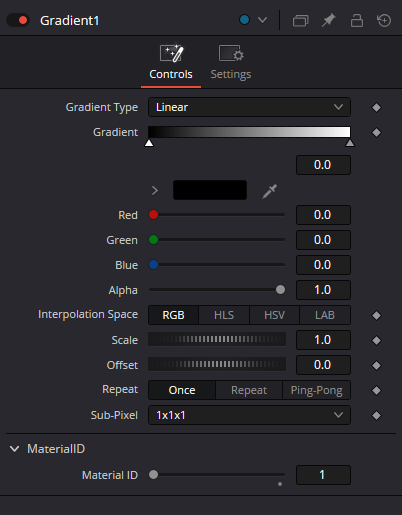Viewport: 402px width, 515px height.
Task: Click the Repeat keyframe diamond
Action: (x=376, y=390)
